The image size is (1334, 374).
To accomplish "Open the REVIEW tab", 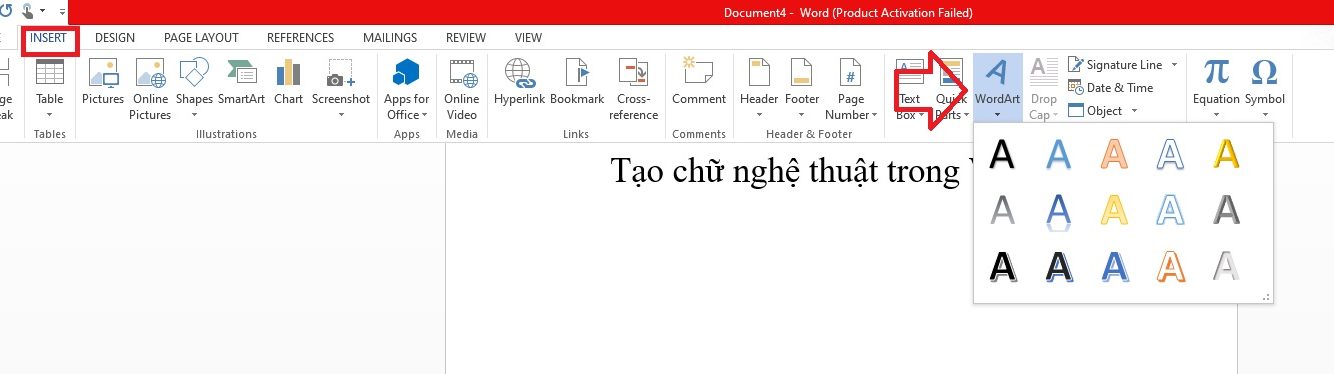I will coord(466,38).
